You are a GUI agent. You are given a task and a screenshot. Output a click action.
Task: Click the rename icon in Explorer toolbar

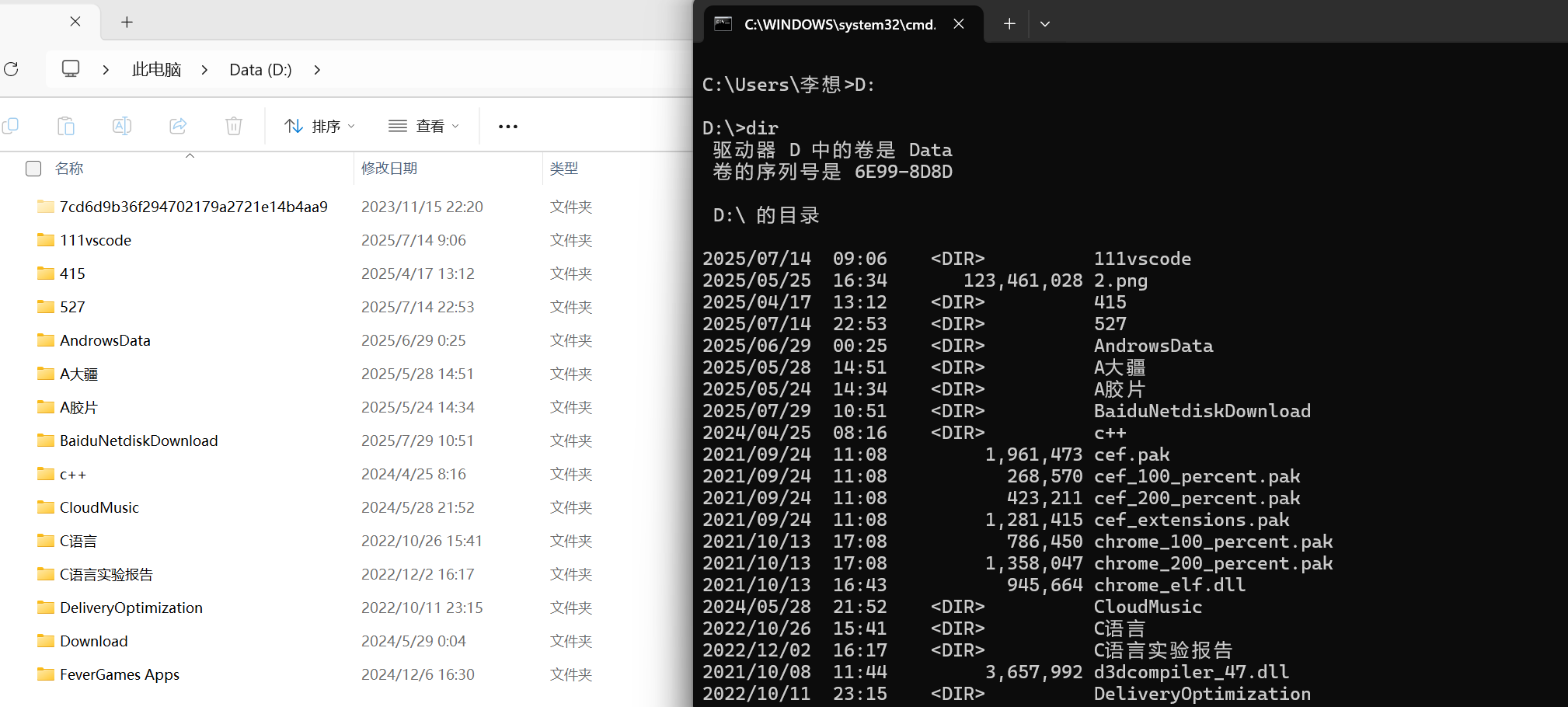(x=122, y=126)
